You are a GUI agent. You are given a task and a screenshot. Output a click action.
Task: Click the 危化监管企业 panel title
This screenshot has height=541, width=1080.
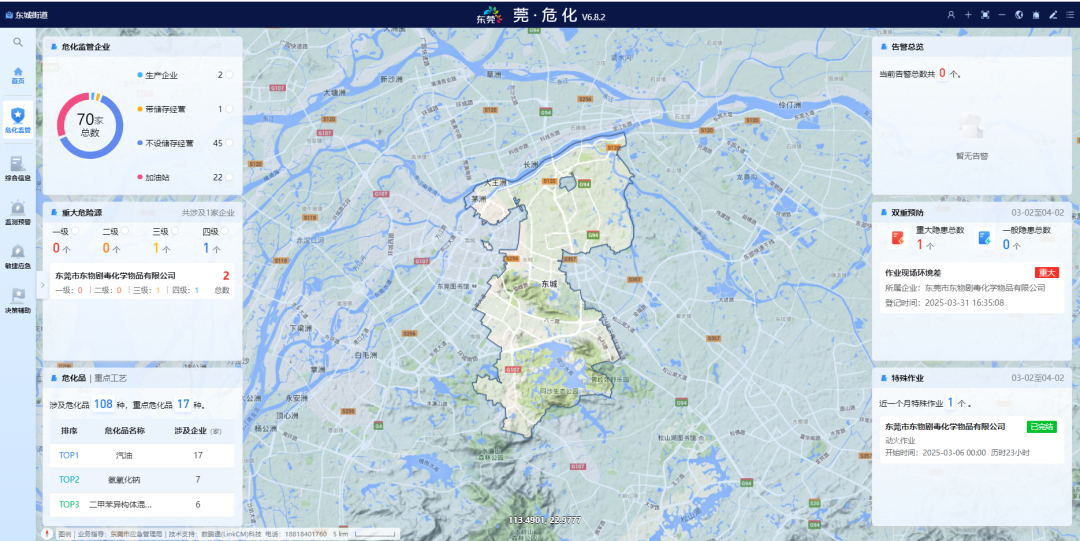85,47
